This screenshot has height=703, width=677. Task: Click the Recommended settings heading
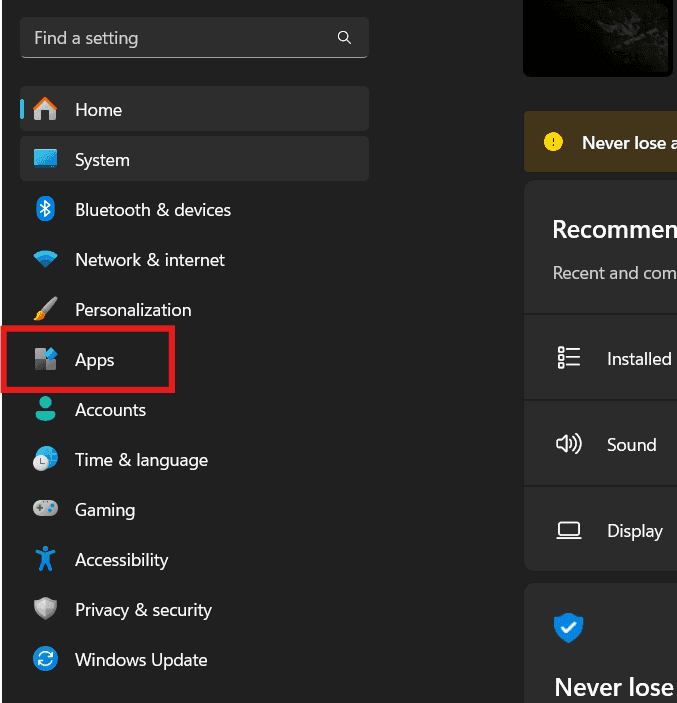coord(615,229)
